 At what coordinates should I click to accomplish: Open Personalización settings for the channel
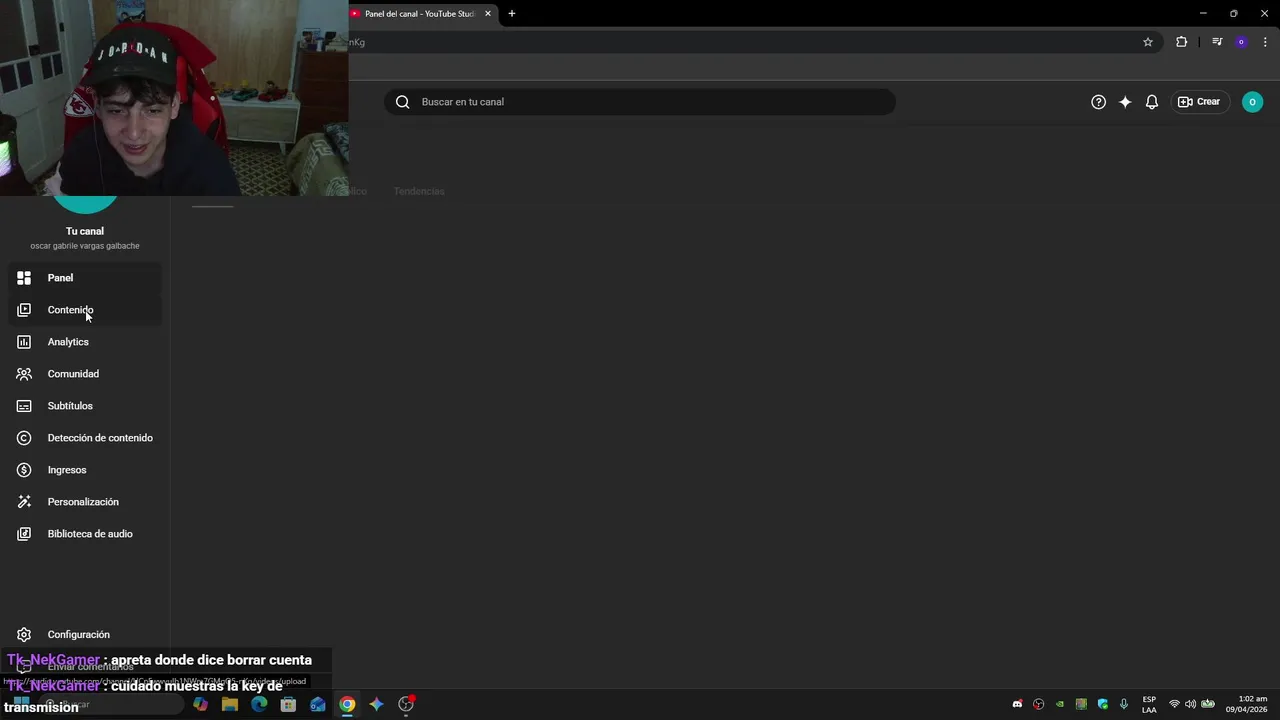(x=85, y=502)
